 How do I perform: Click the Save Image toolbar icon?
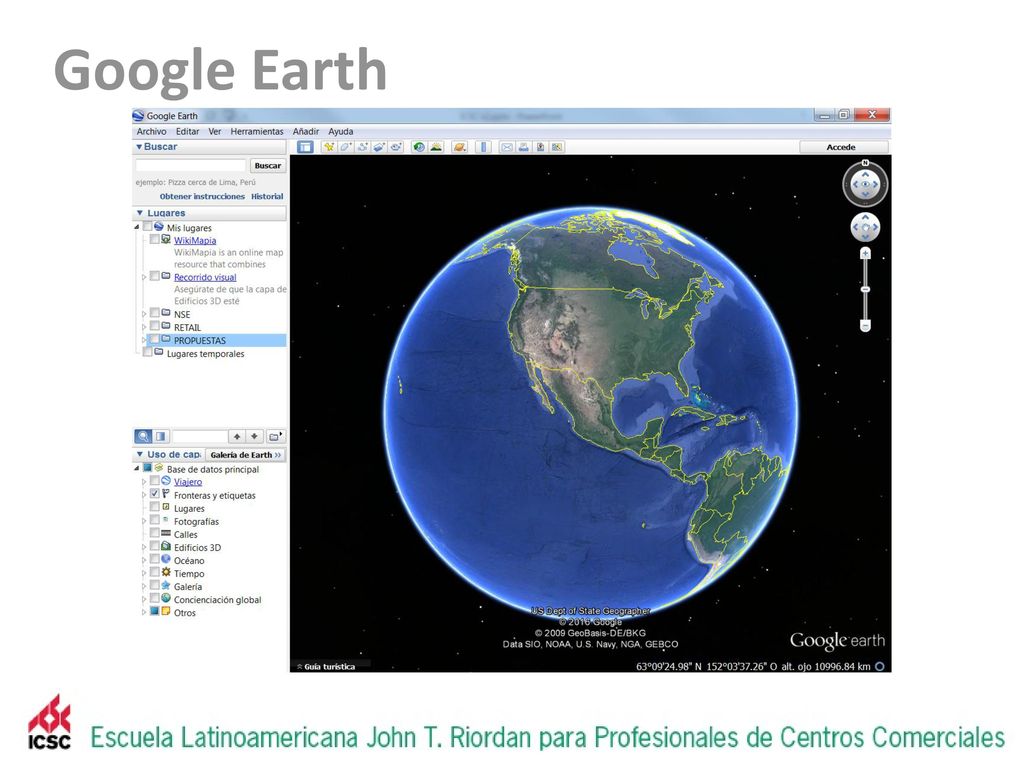[x=541, y=147]
